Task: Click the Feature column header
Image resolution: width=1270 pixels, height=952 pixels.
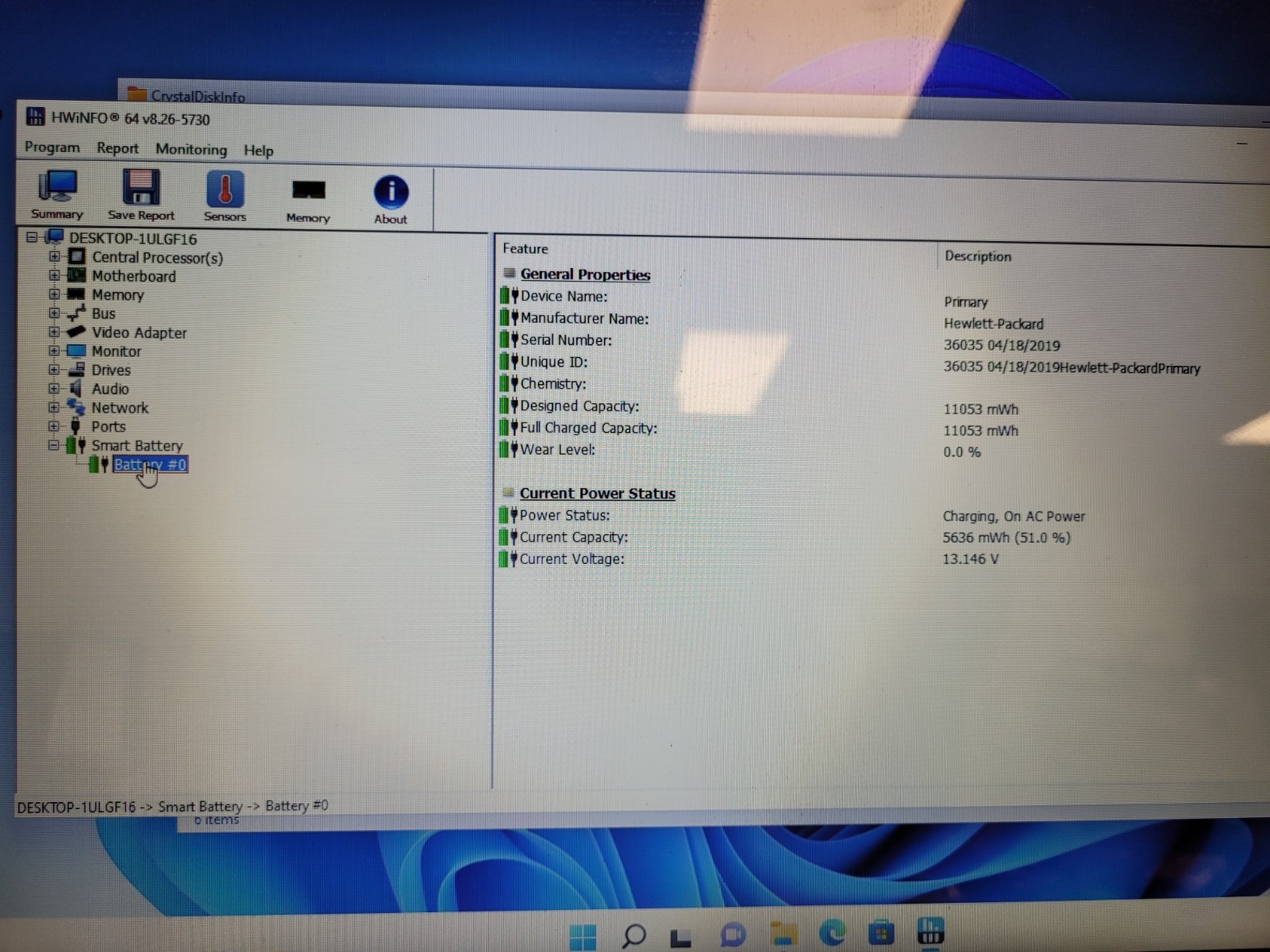Action: click(525, 248)
